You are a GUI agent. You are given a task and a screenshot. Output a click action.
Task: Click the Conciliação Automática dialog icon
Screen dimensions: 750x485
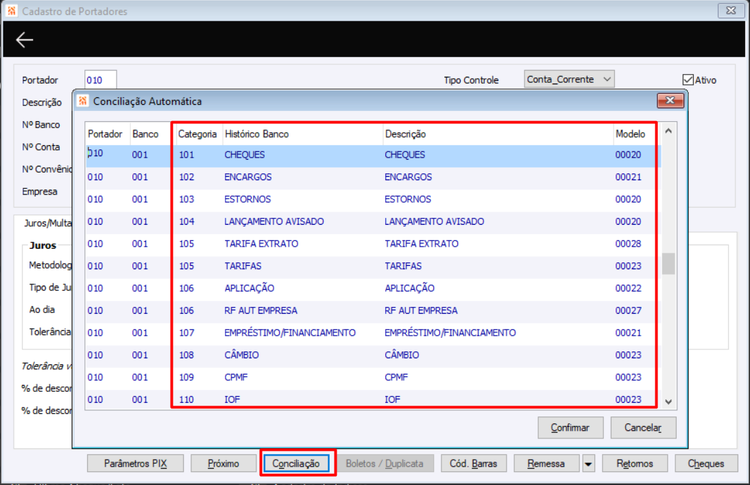(83, 101)
